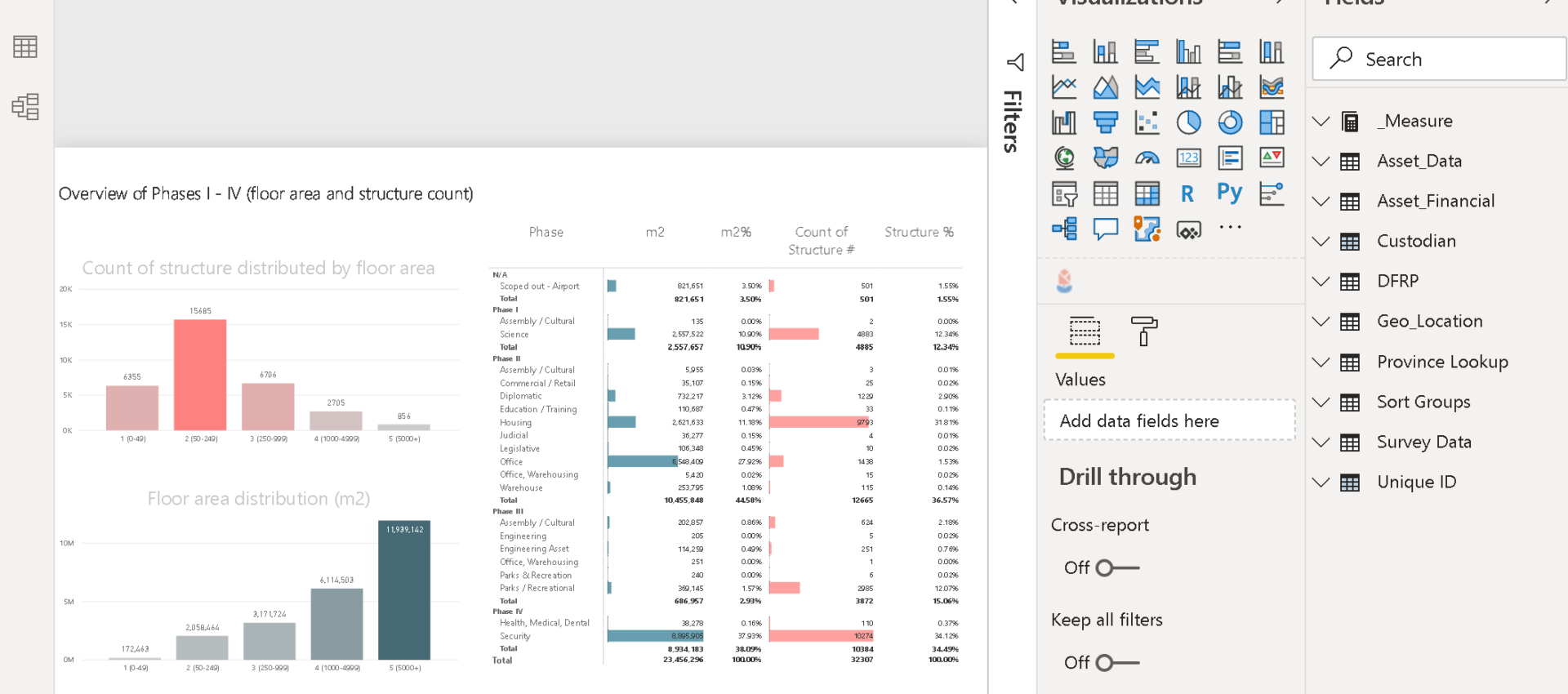
Task: Pick the R script visual
Action: tap(1187, 194)
